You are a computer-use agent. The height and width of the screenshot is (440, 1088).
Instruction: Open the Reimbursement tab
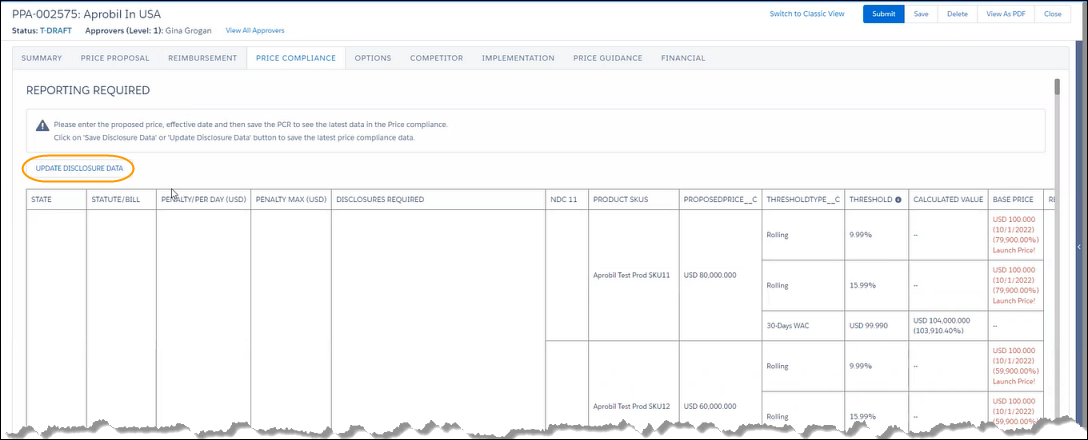coord(203,58)
